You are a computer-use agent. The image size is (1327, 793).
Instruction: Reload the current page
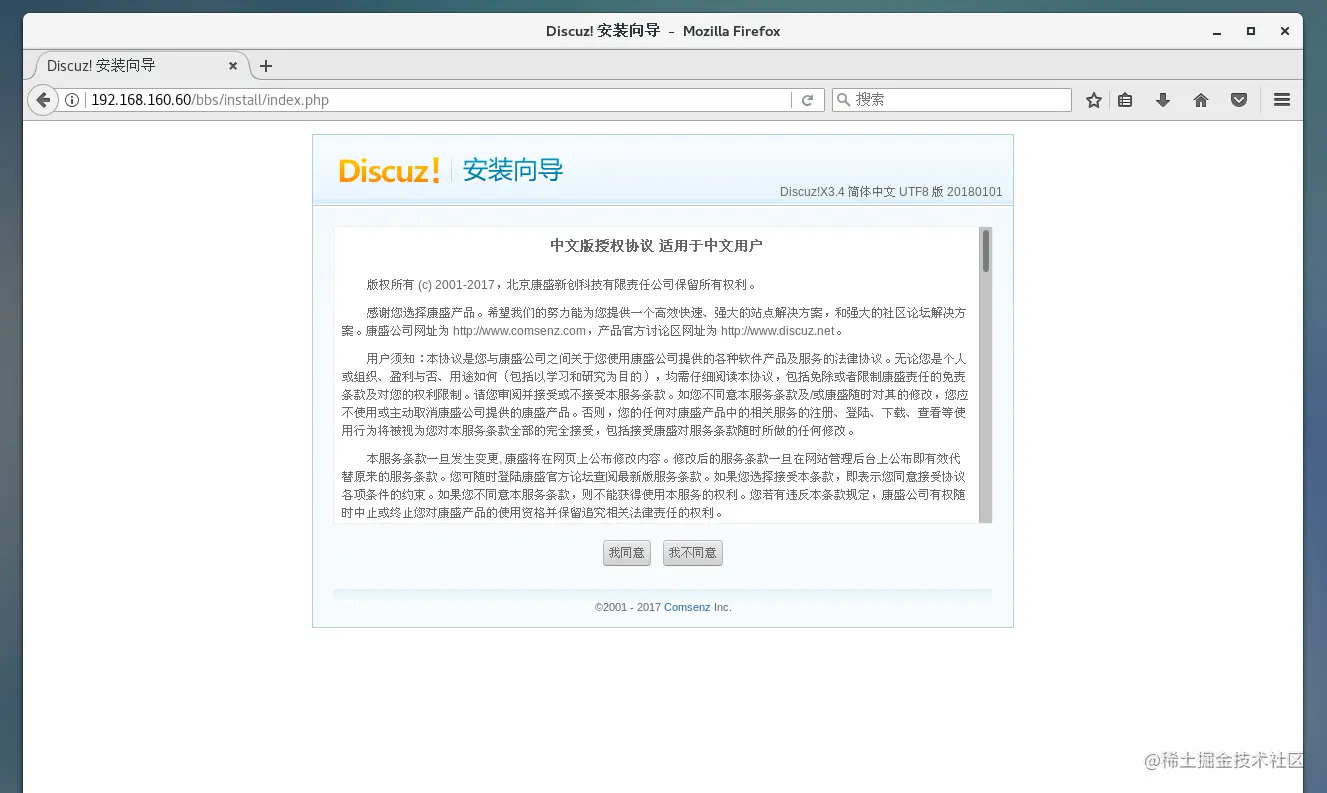pos(808,100)
